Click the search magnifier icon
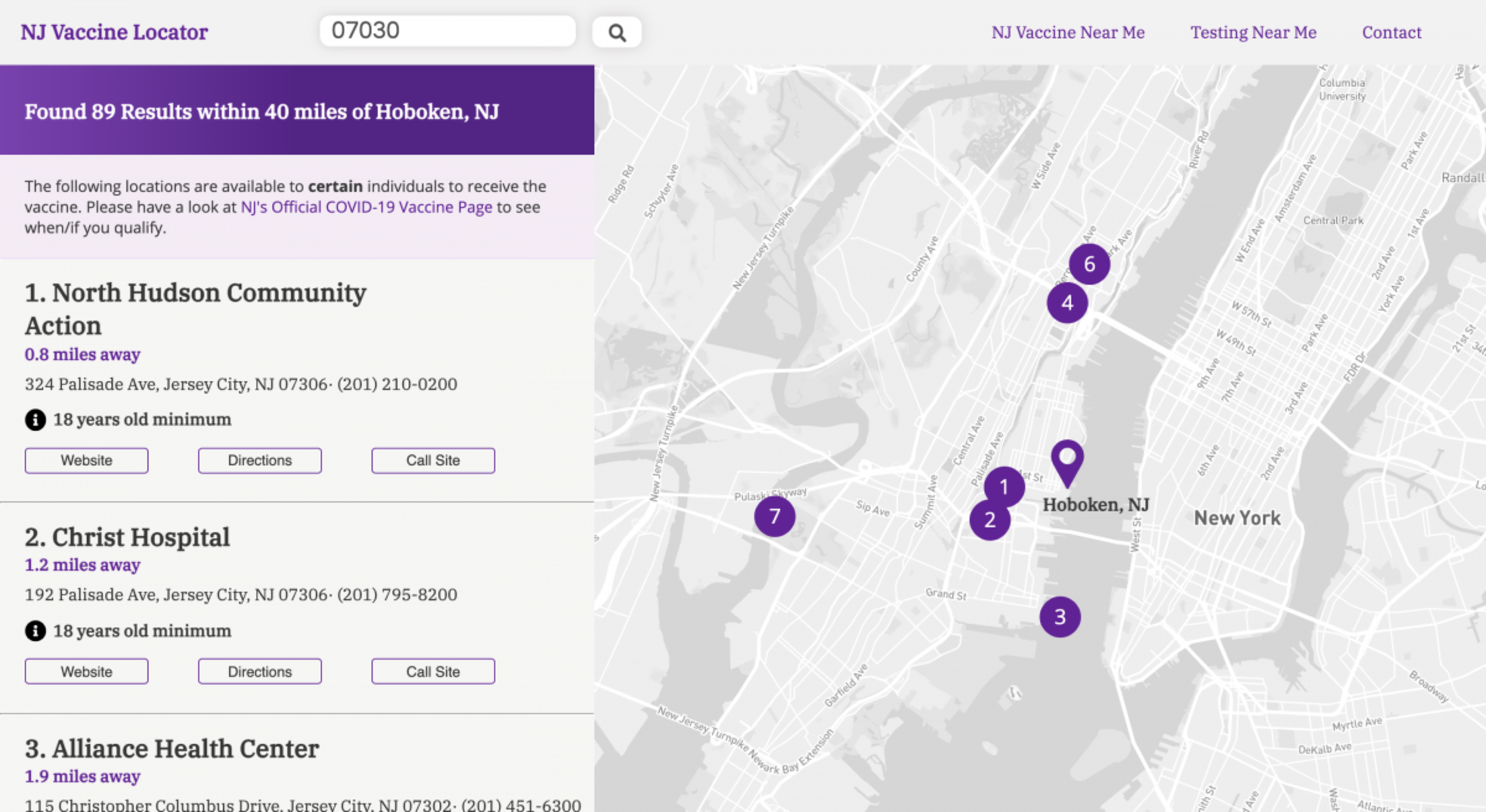 point(615,32)
